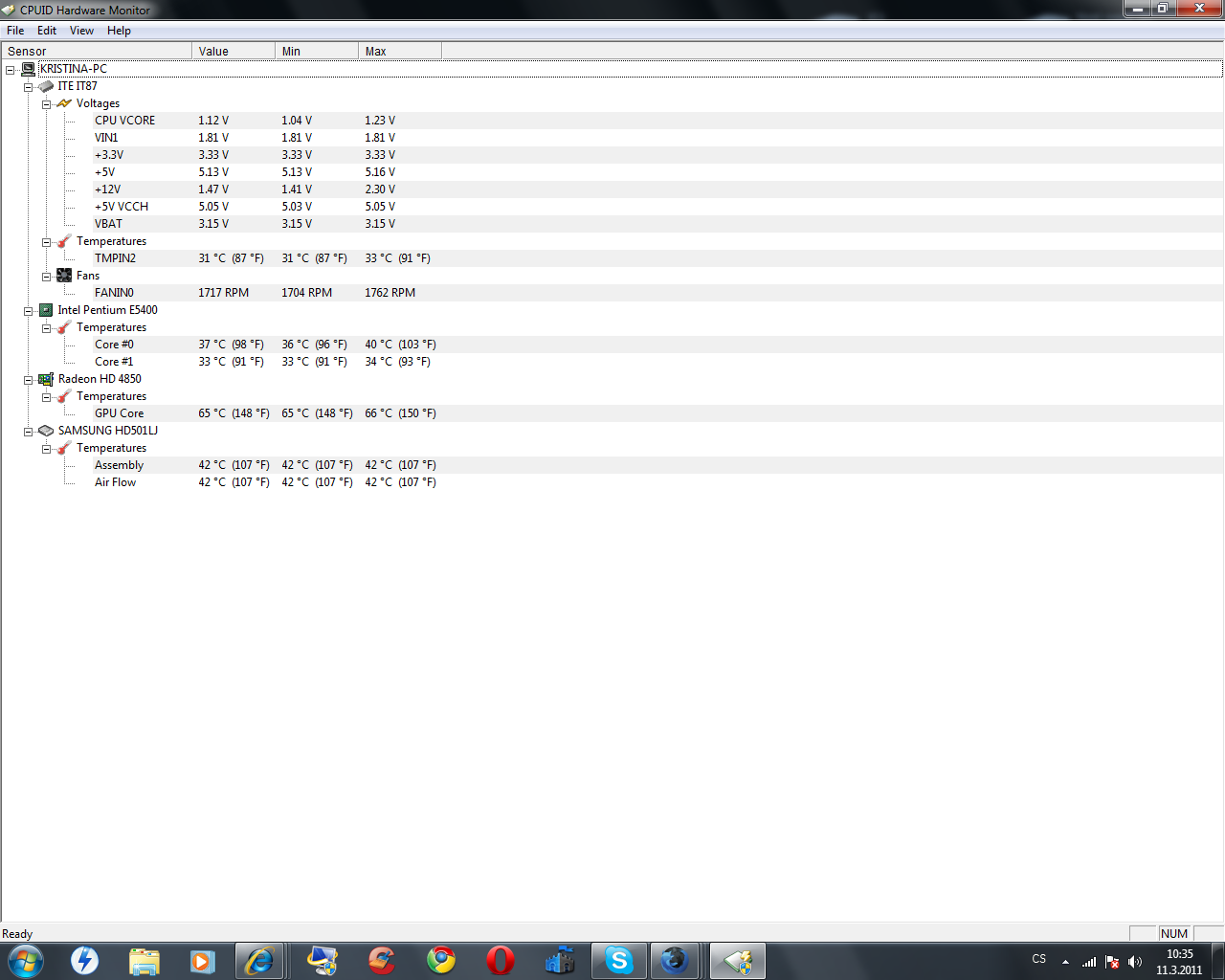Screen dimensions: 1225x980
Task: Click the 2.30 V max value for +12V
Action: pos(380,189)
